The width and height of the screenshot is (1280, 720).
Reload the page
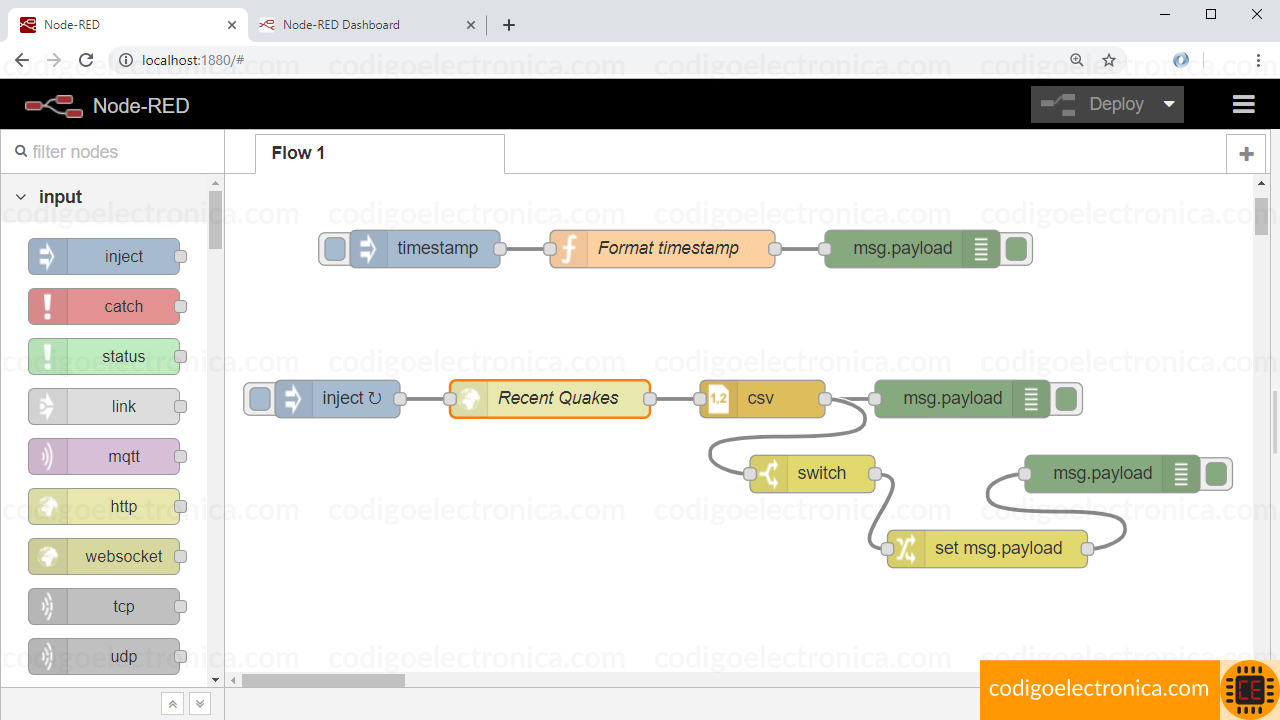[86, 60]
